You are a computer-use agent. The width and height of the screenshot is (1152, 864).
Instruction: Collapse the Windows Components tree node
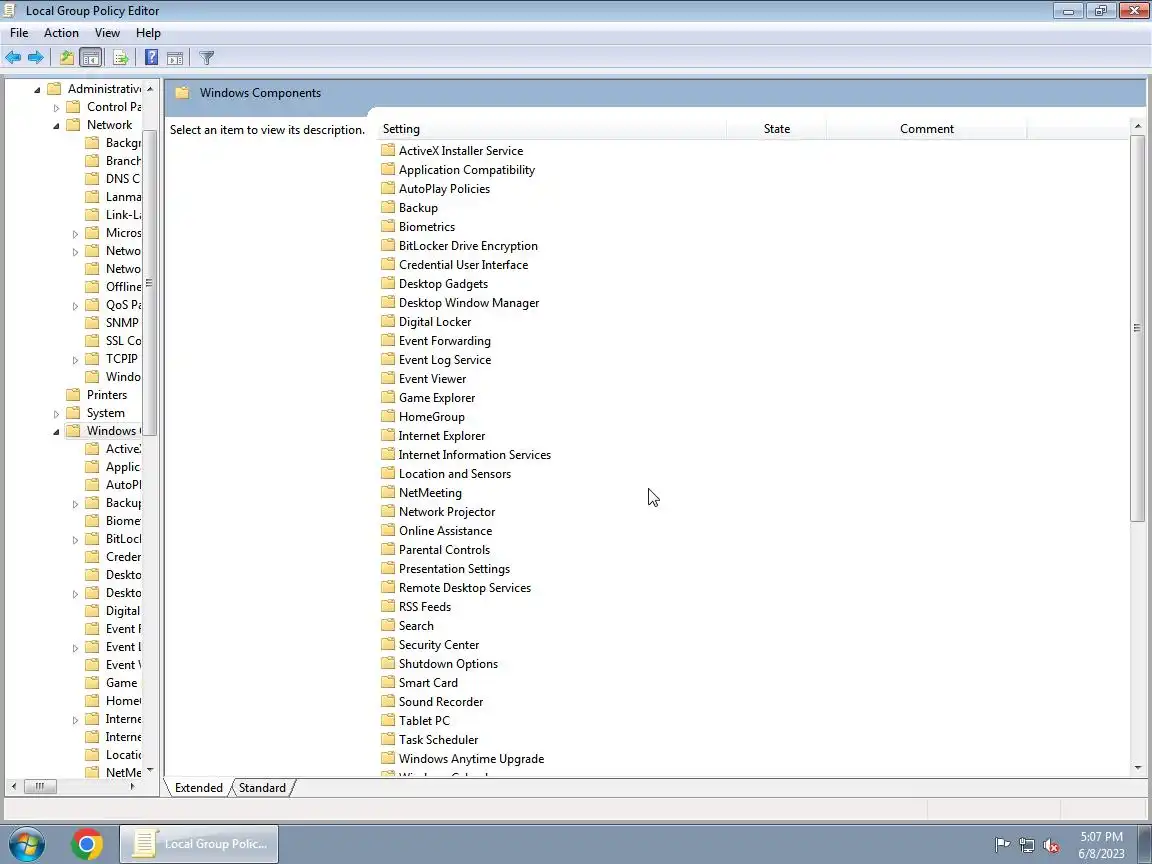coord(57,432)
